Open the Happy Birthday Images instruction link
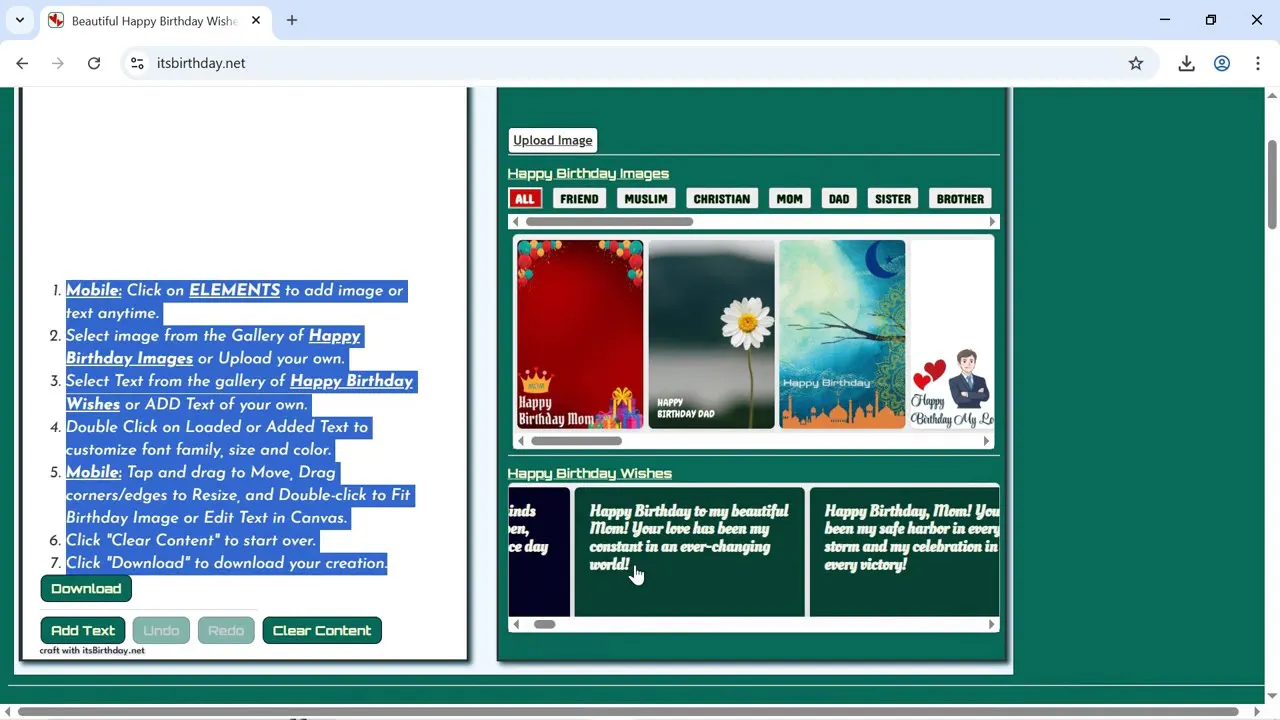Screen dimensions: 1280x720 pos(213,347)
